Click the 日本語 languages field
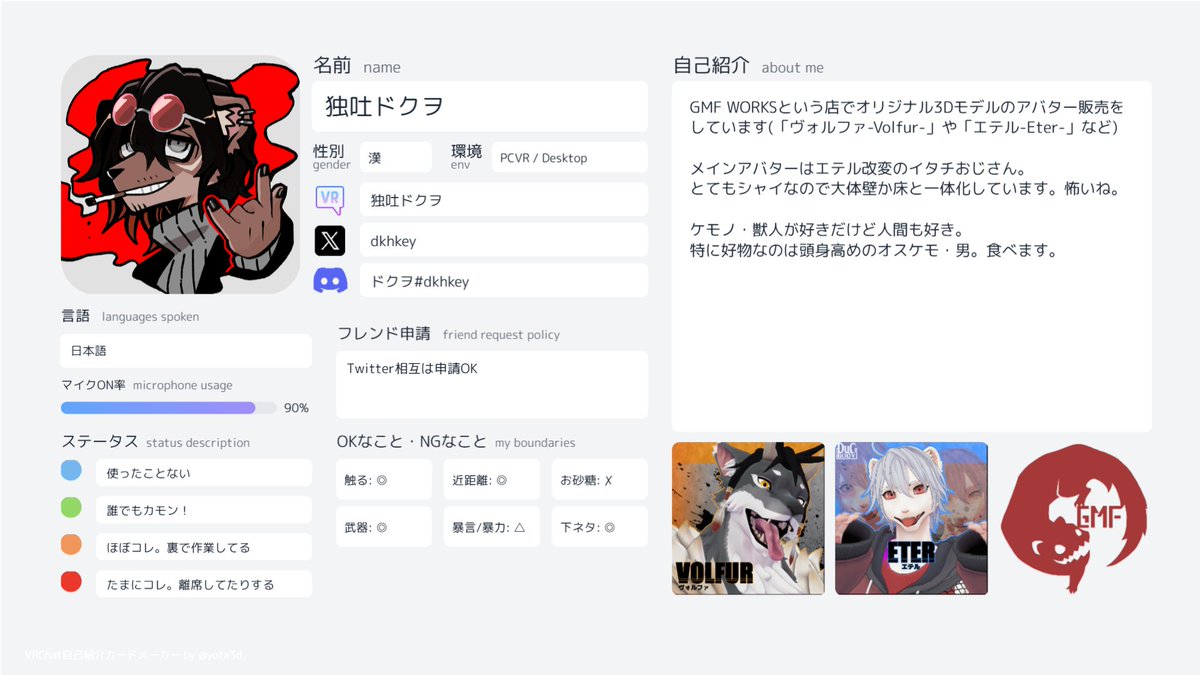The height and width of the screenshot is (675, 1200). 185,351
